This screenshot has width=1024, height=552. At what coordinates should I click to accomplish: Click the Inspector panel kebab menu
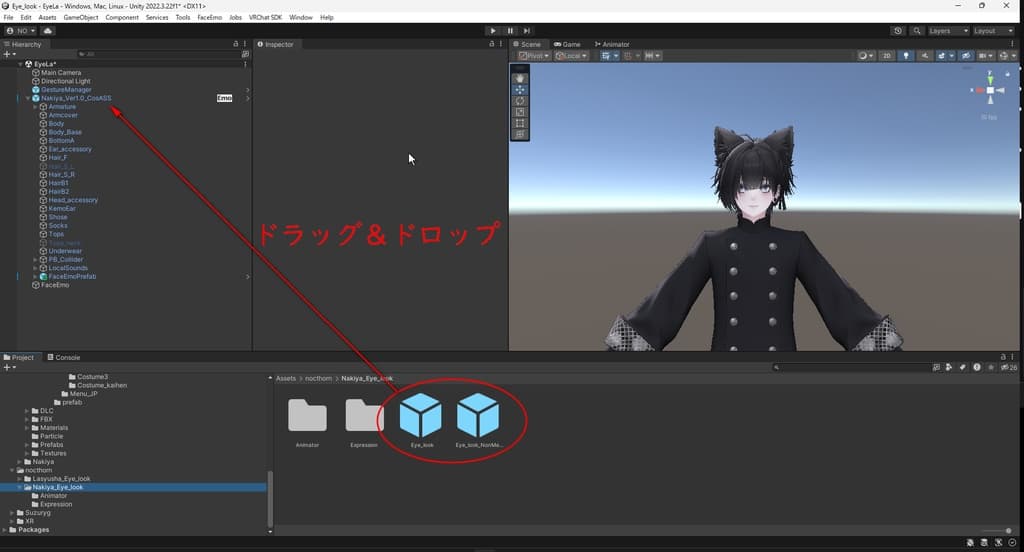501,44
